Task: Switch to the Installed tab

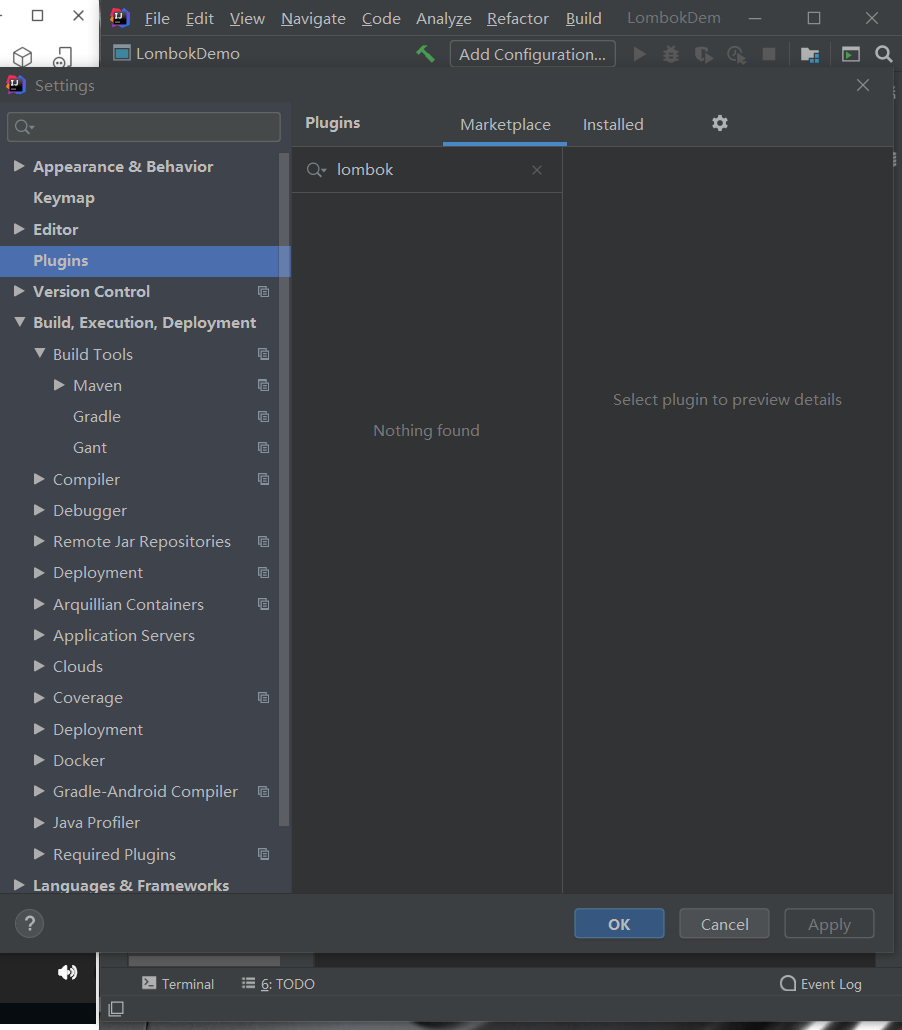Action: point(613,124)
